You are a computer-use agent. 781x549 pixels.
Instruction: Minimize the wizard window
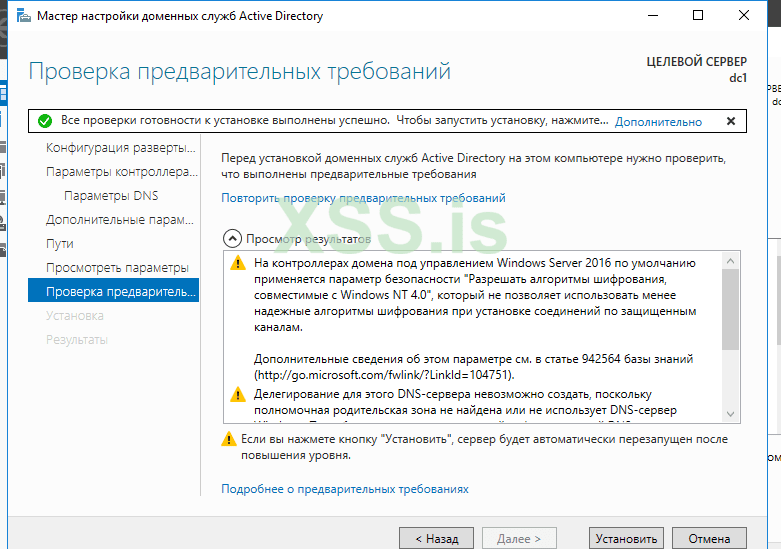click(653, 15)
